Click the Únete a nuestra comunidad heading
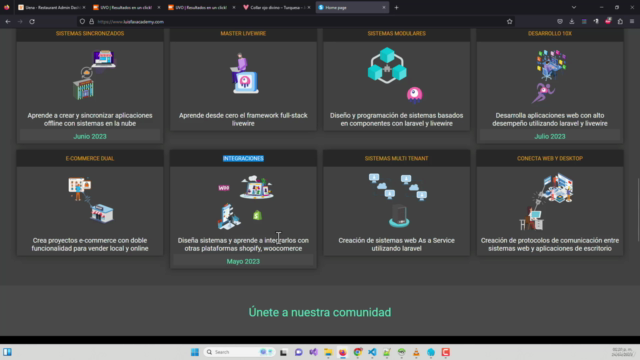The image size is (640, 360). [320, 312]
